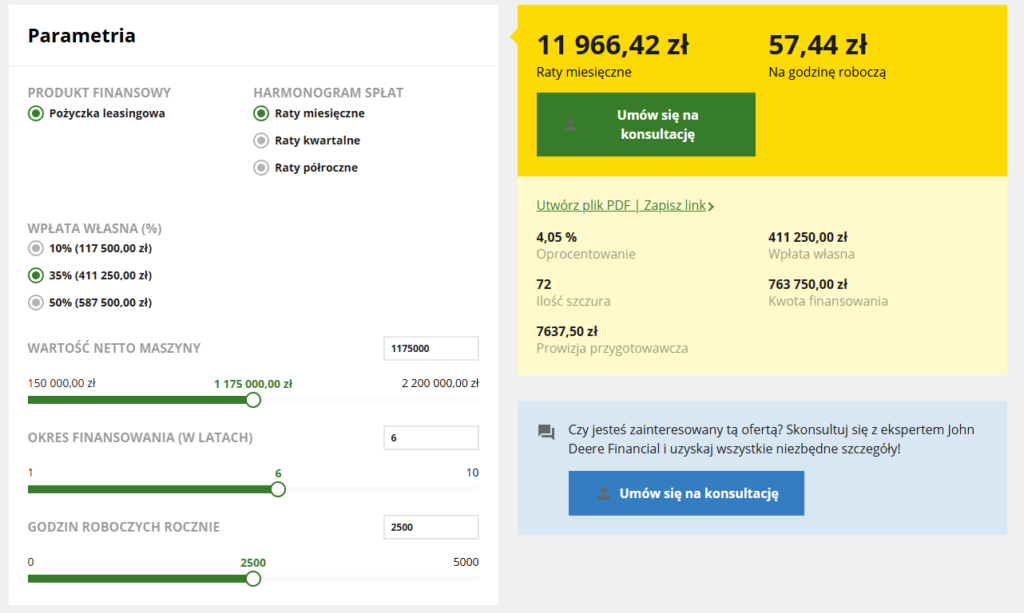The image size is (1024, 613).
Task: Select 35% own contribution option
Action: pos(37,275)
